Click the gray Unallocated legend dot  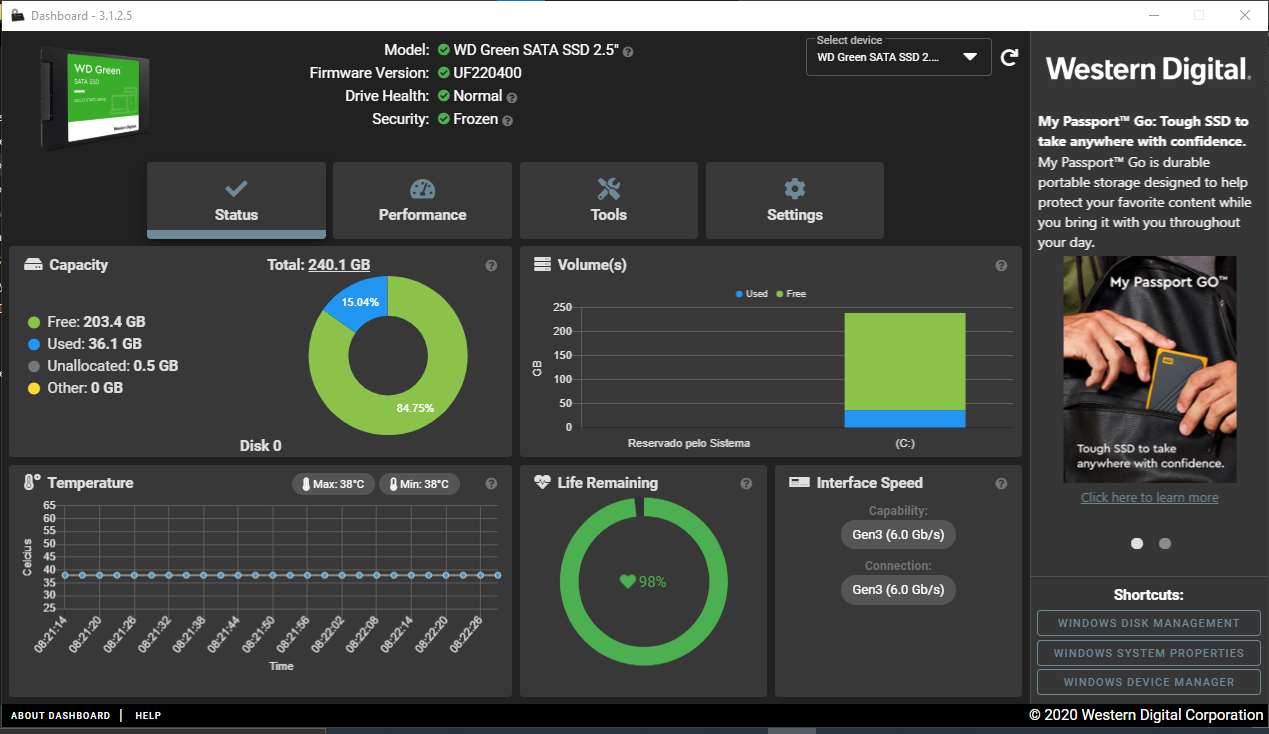tap(34, 366)
